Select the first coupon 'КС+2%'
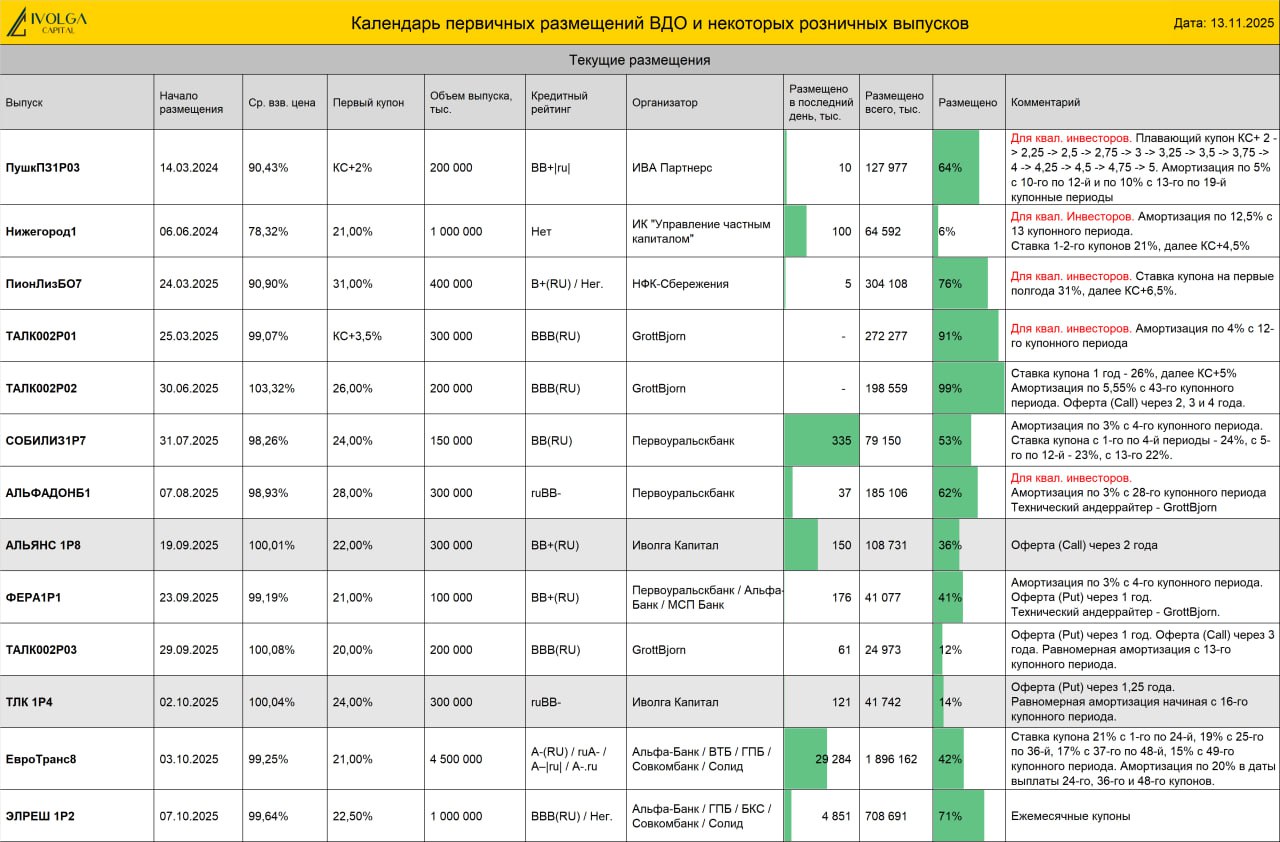This screenshot has width=1280, height=842. pos(352,167)
